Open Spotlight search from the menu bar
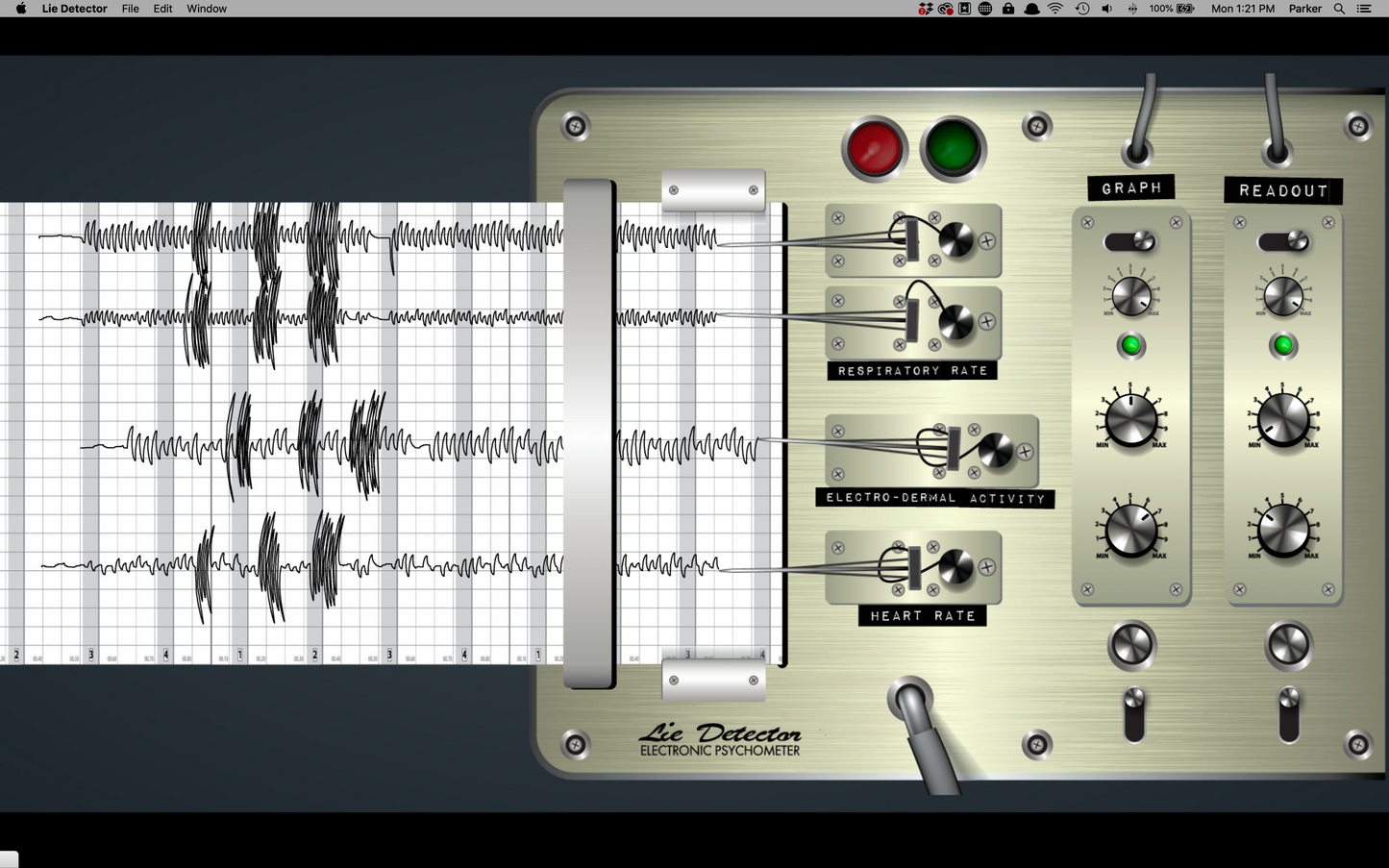 pos(1338,9)
